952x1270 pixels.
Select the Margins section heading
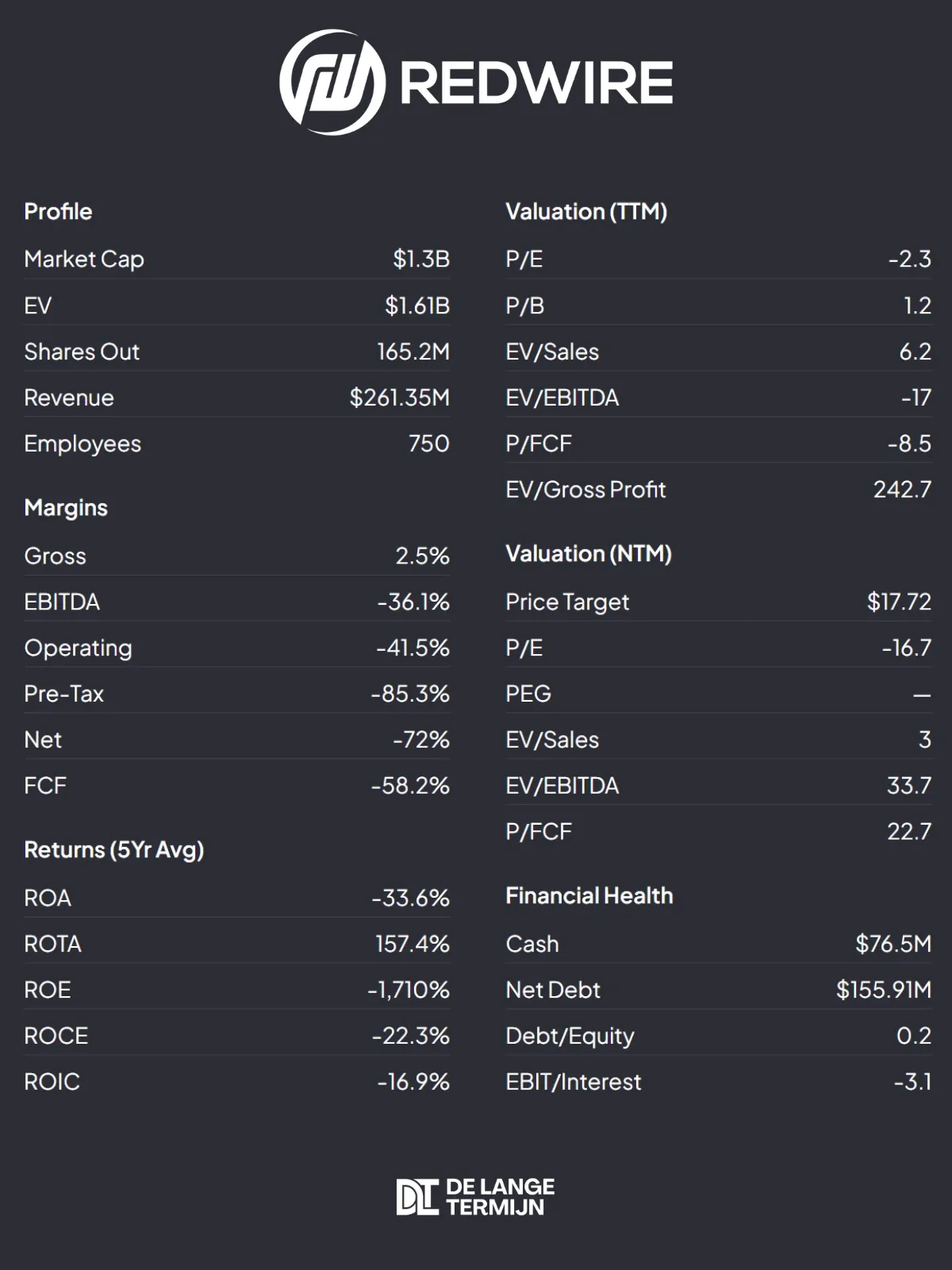click(x=66, y=508)
